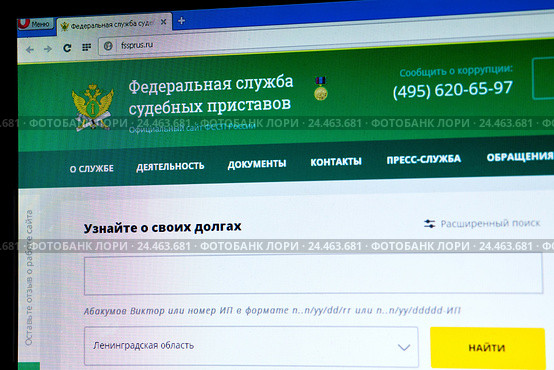Open the О СЛУЖБЕ menu
The height and width of the screenshot is (370, 554).
92,169
